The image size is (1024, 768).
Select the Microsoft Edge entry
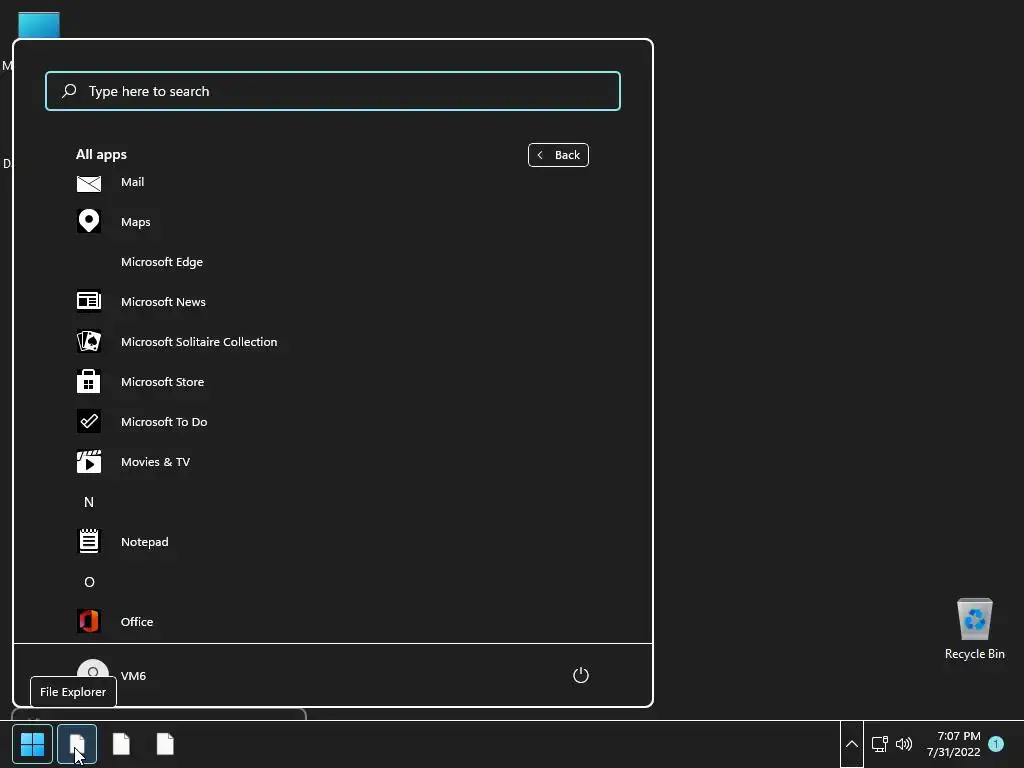tap(162, 262)
